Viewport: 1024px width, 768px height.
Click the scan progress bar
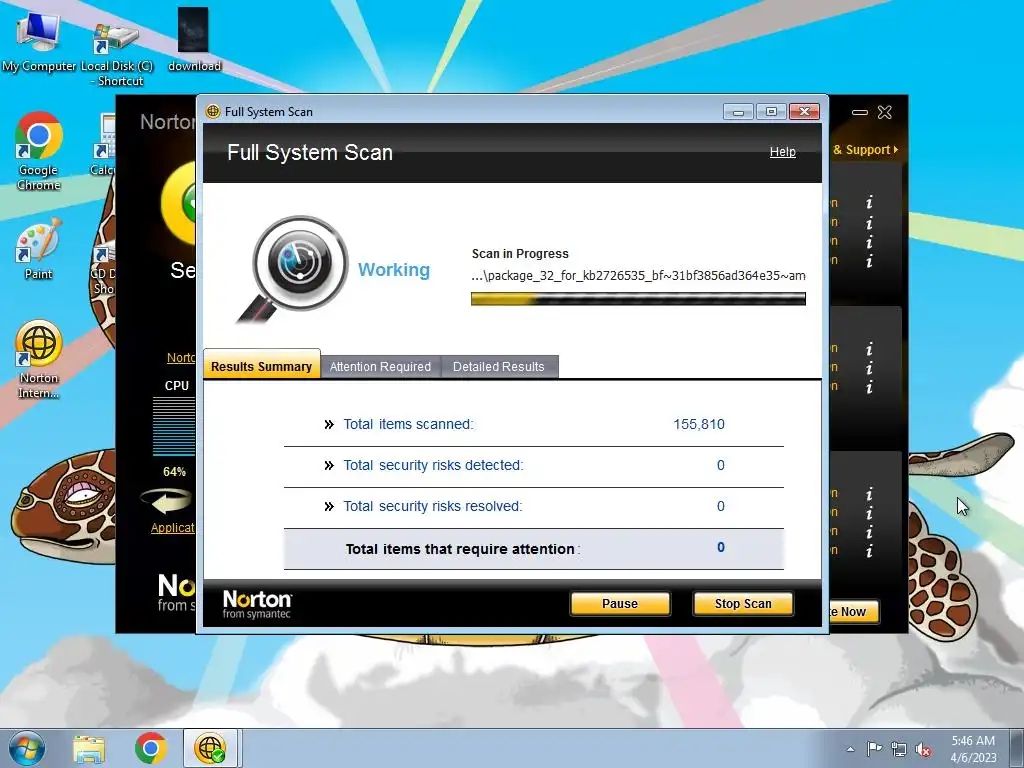(638, 298)
